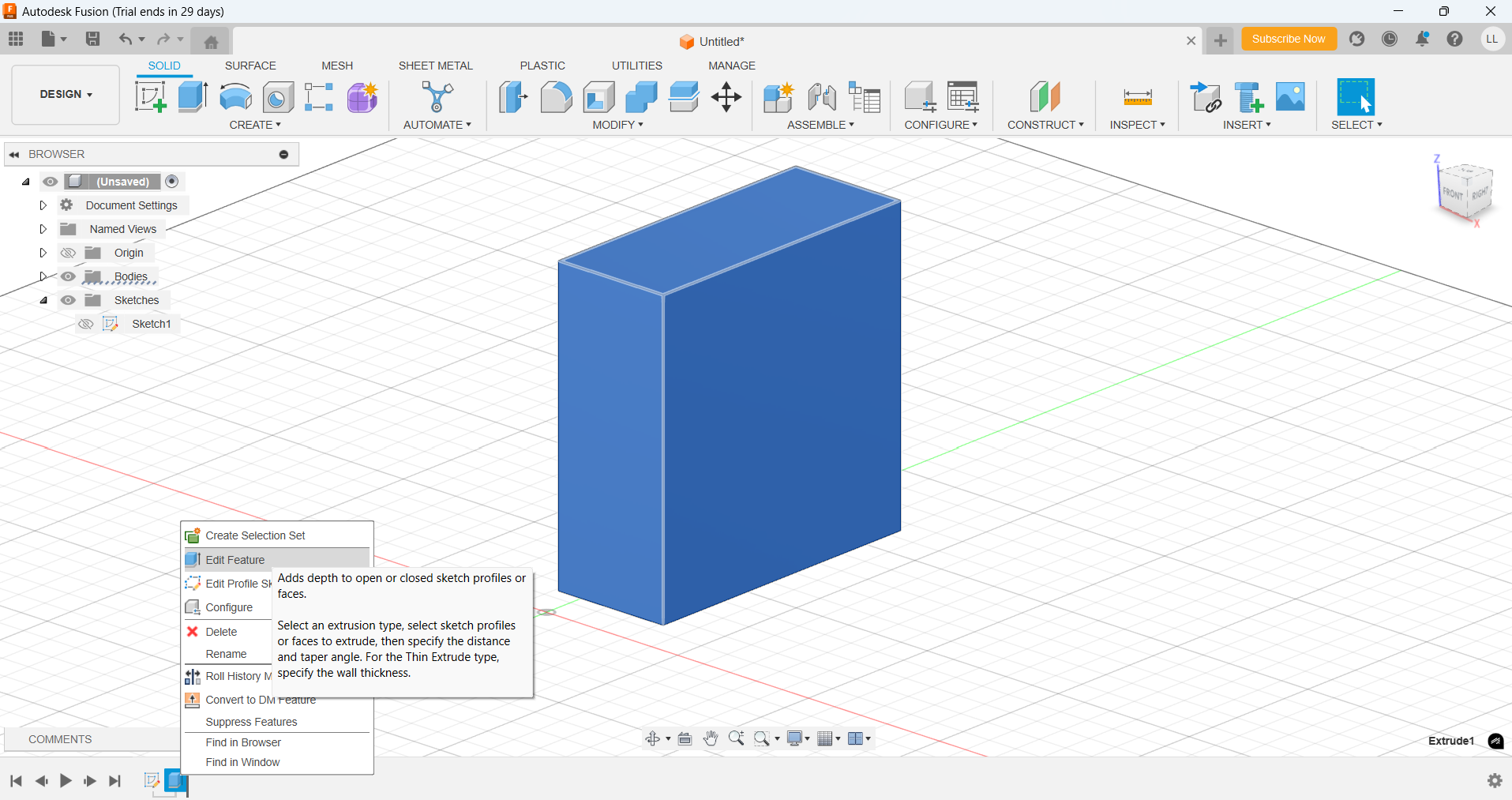Select the Create Sketch tool
Viewport: 1512px width, 800px height.
point(150,97)
